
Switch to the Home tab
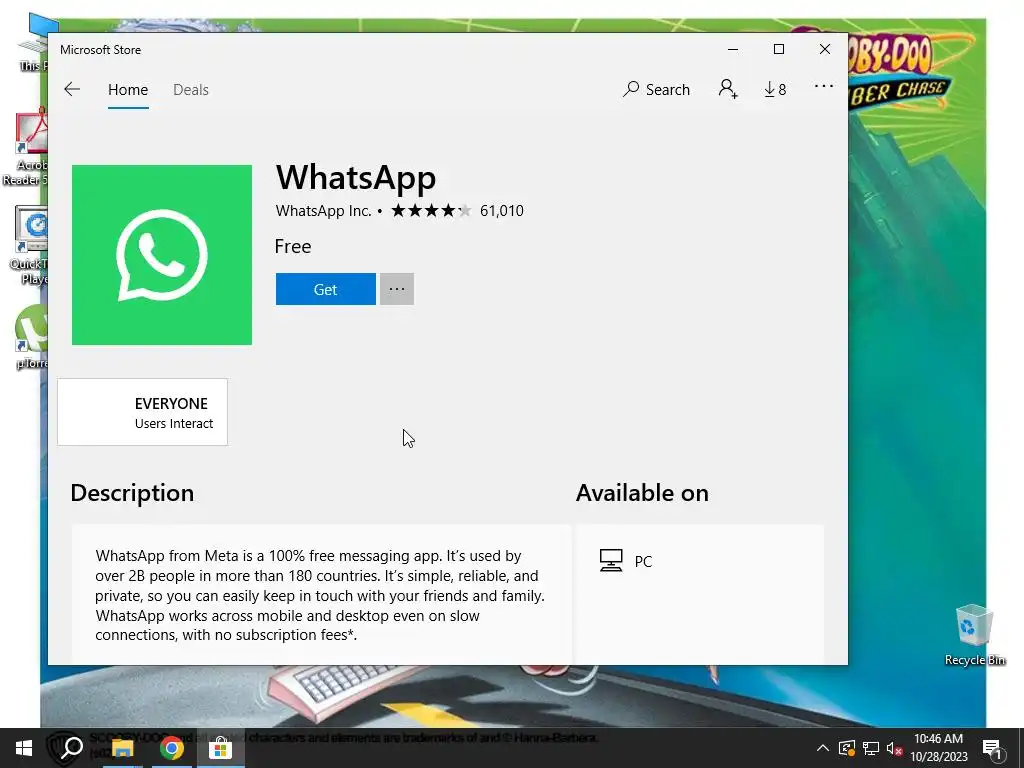(x=128, y=89)
